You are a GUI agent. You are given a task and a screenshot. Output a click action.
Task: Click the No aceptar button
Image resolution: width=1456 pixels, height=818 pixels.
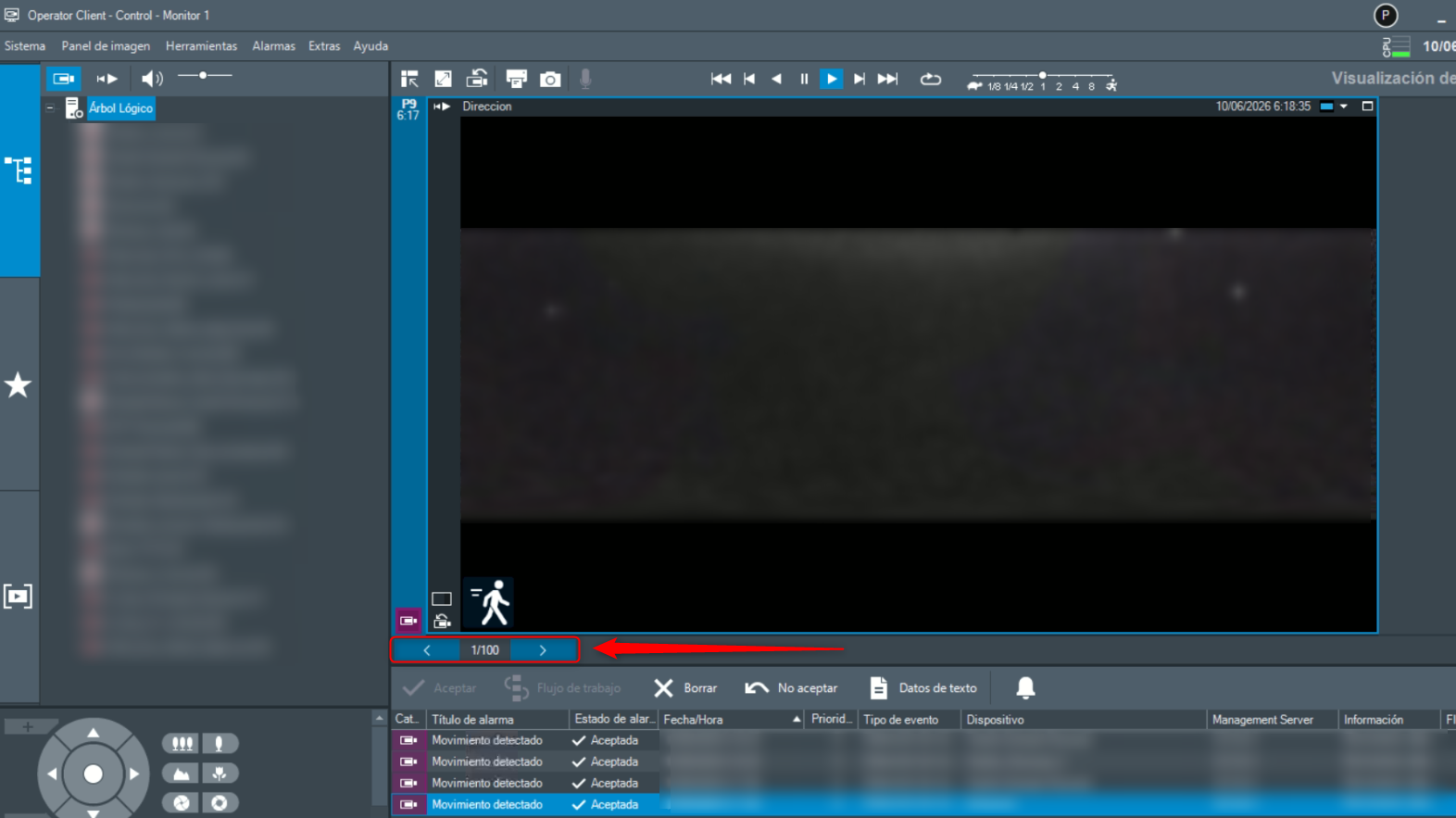coord(791,688)
